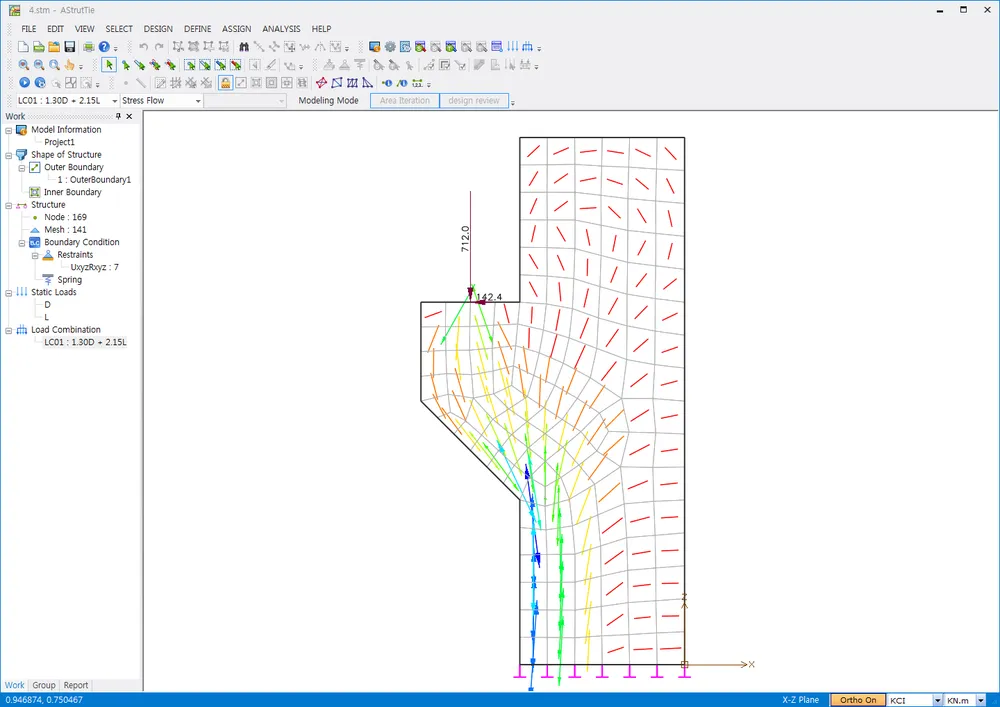Click the save floppy disk icon

[70, 47]
